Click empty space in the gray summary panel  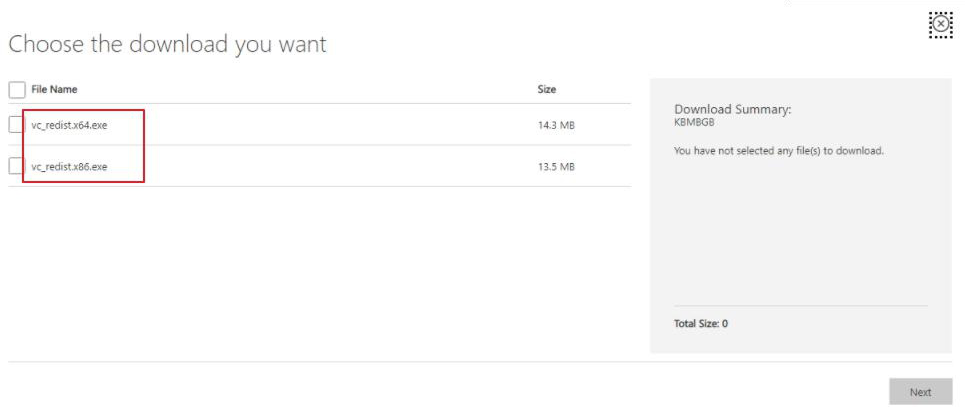click(x=800, y=230)
